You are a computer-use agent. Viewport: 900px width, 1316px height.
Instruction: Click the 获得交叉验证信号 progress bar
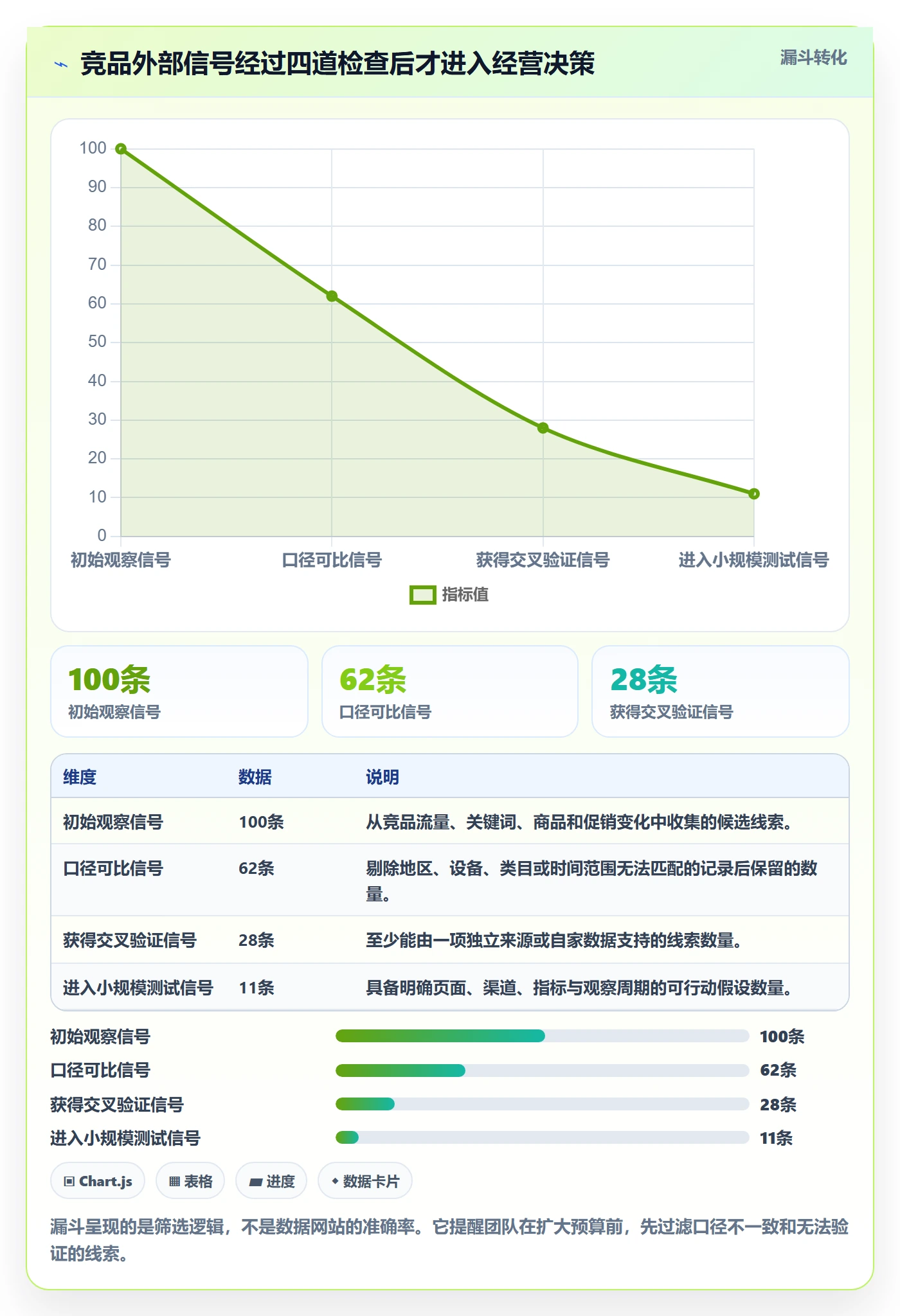tap(543, 1104)
